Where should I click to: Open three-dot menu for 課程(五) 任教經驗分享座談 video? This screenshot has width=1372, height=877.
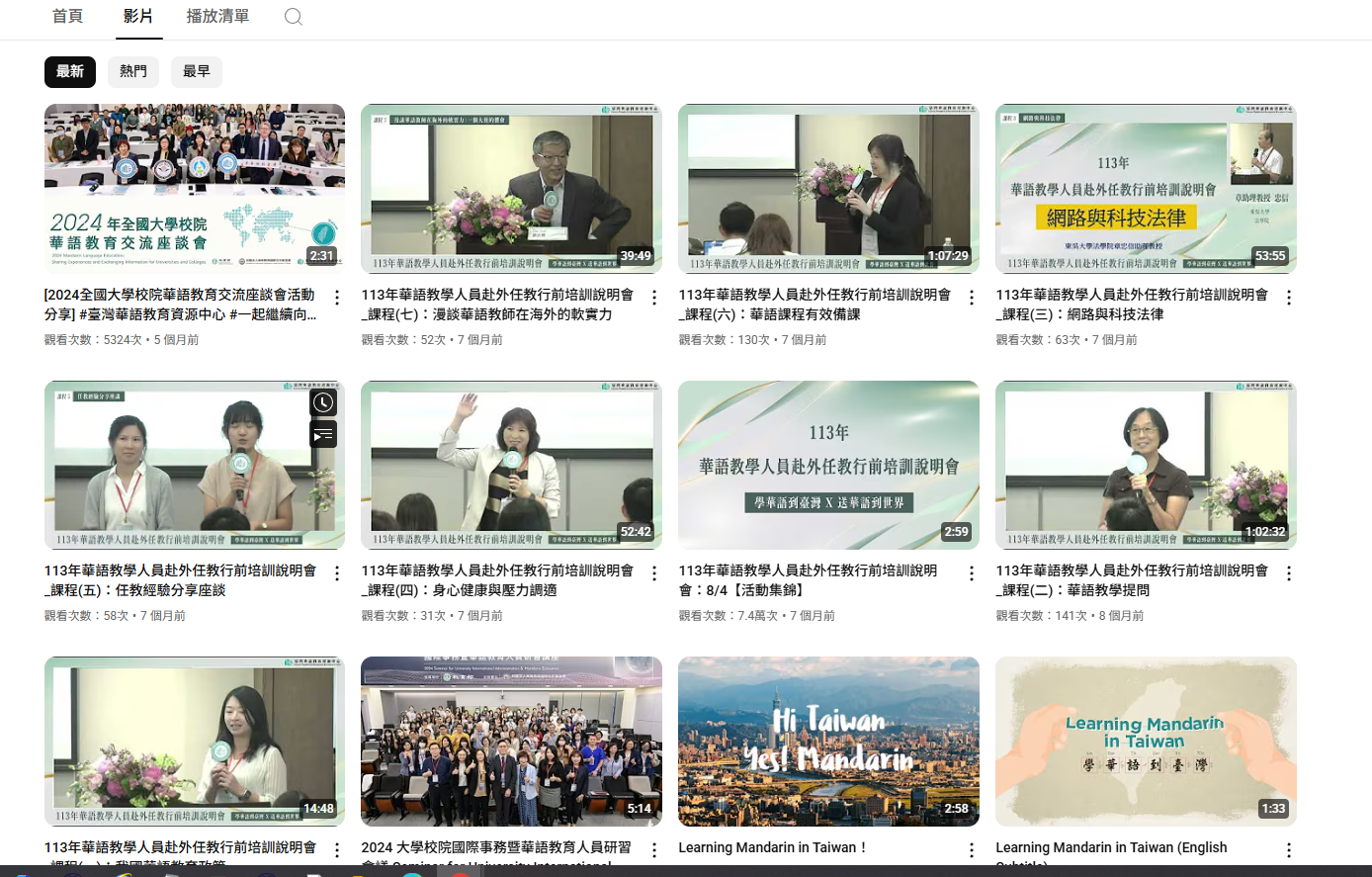(x=337, y=573)
